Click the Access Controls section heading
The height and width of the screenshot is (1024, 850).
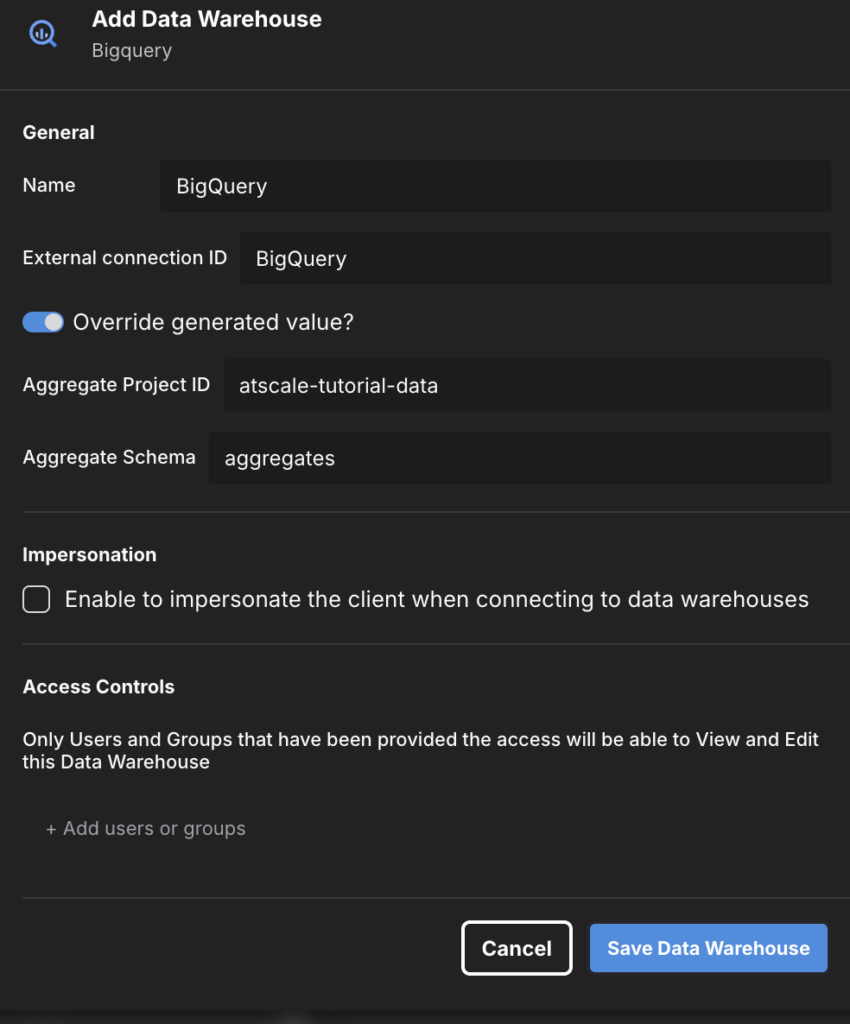click(99, 687)
